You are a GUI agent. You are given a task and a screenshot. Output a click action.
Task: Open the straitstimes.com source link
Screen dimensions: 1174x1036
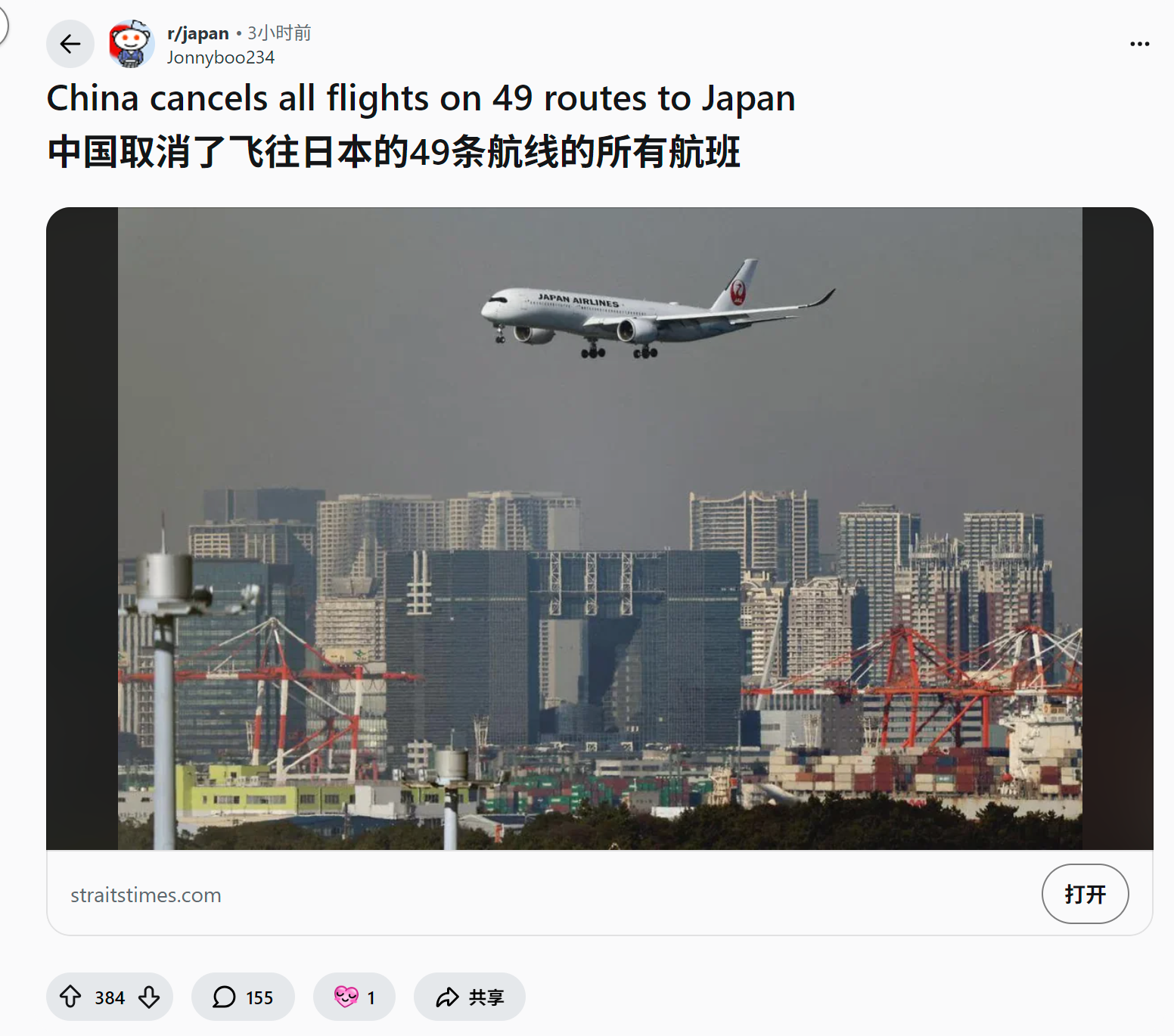coord(146,895)
